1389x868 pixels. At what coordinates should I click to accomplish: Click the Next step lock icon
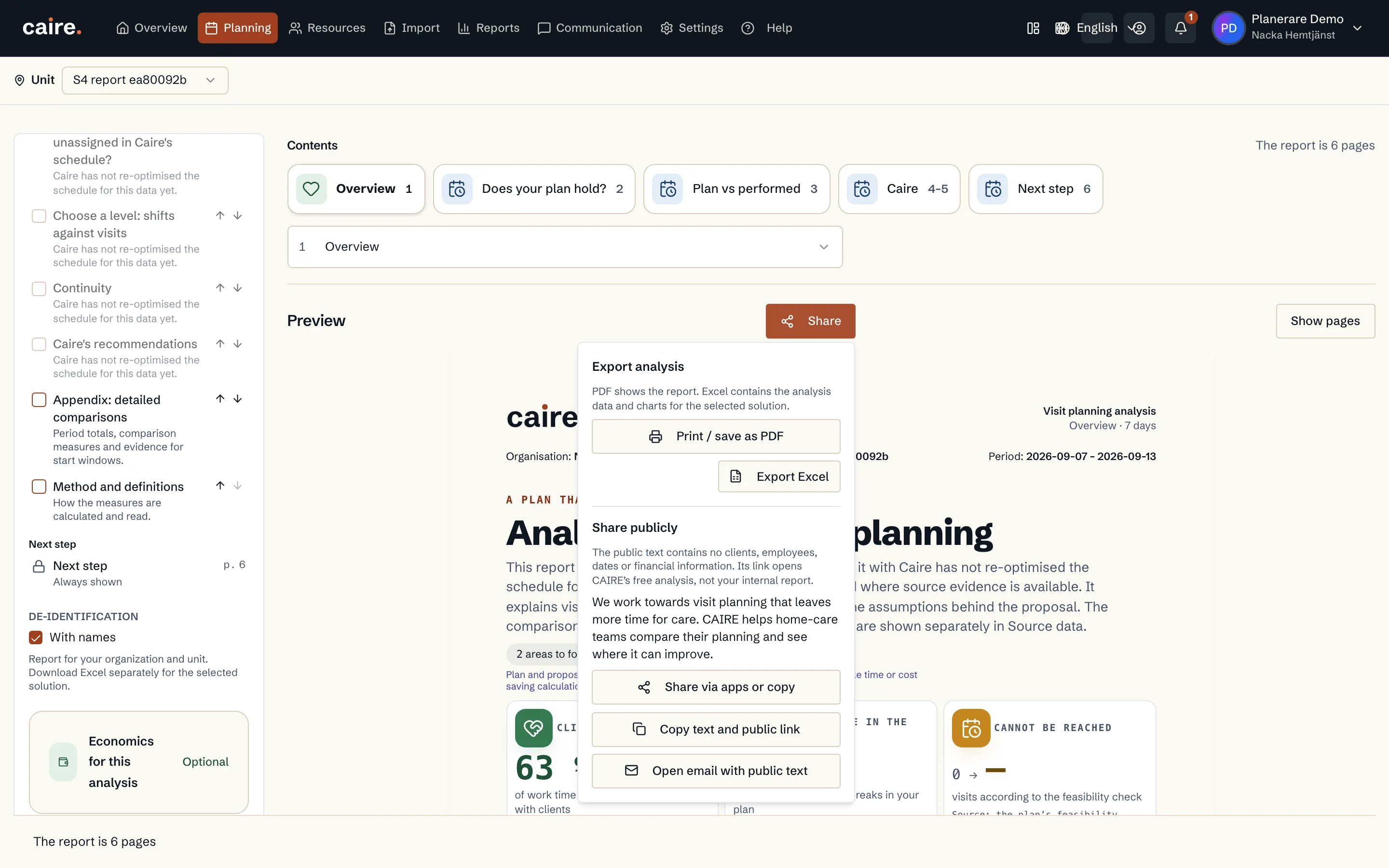(39, 566)
